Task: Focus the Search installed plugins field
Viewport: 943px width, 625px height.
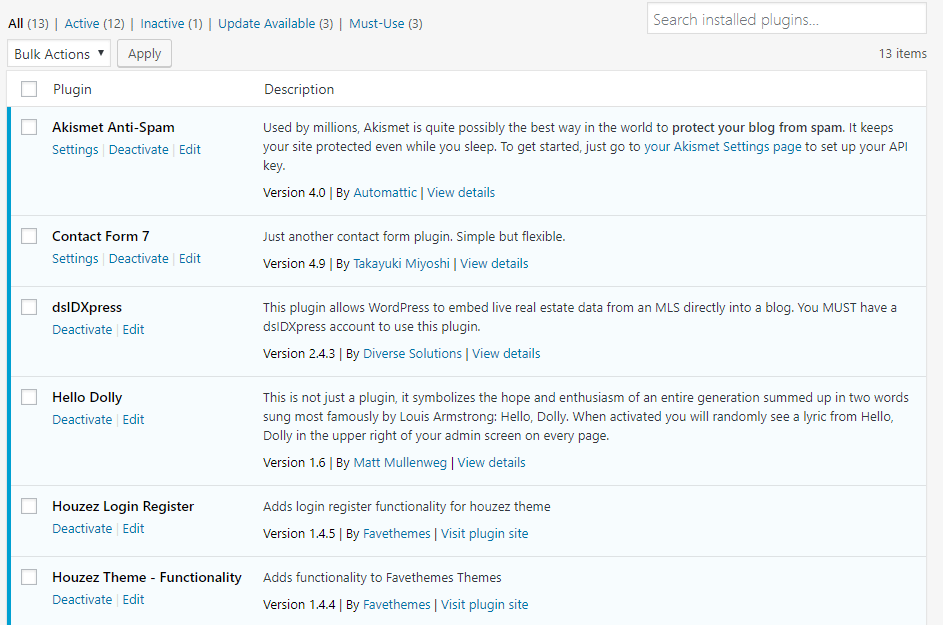Action: click(787, 19)
